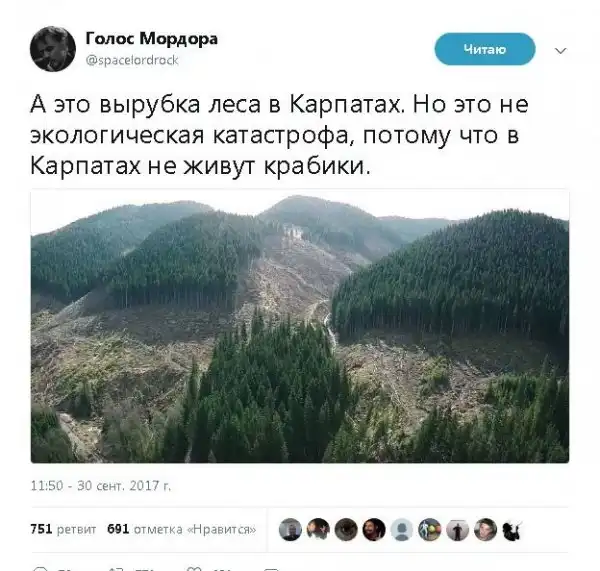The width and height of the screenshot is (600, 571).
Task: Open the fourth bearded liker avatar
Action: [x=374, y=530]
